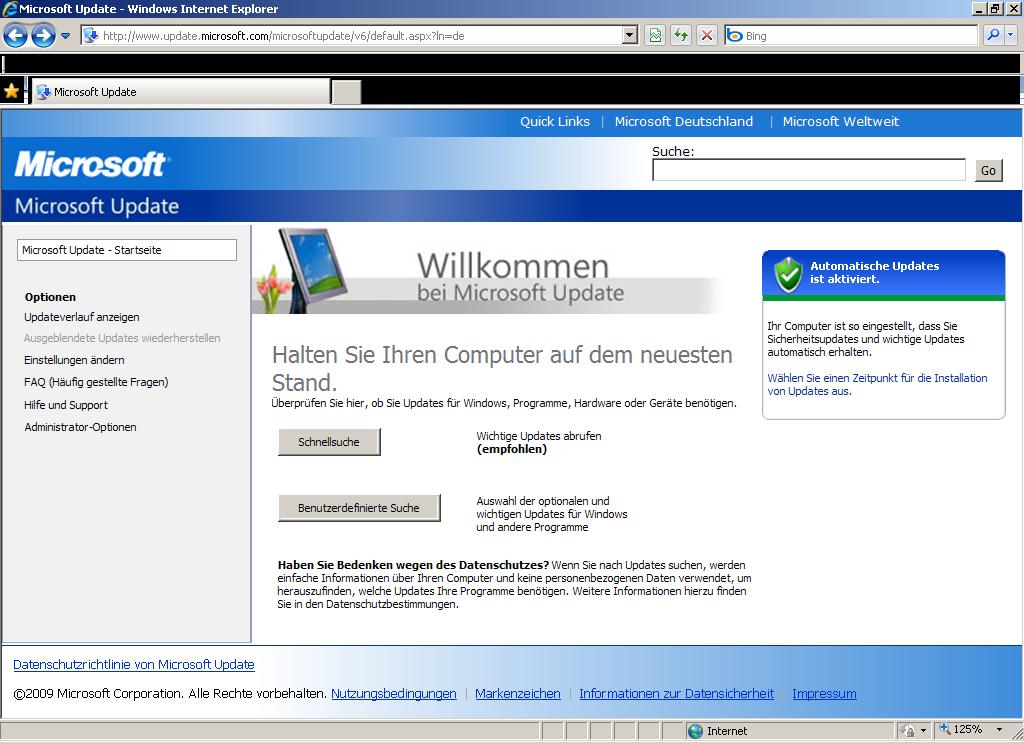Open search provider options dropdown
The width and height of the screenshot is (1024, 744).
[x=1011, y=36]
